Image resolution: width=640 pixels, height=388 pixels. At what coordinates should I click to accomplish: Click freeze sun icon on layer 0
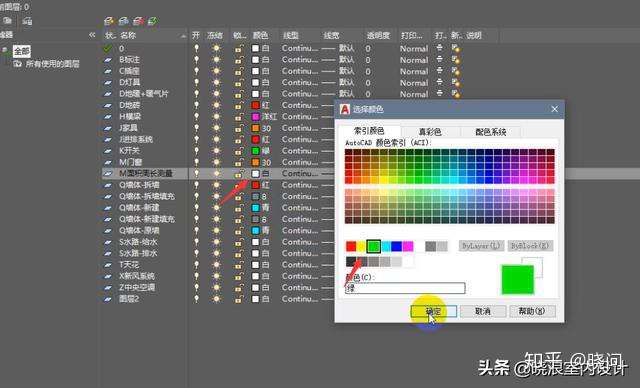pos(216,48)
